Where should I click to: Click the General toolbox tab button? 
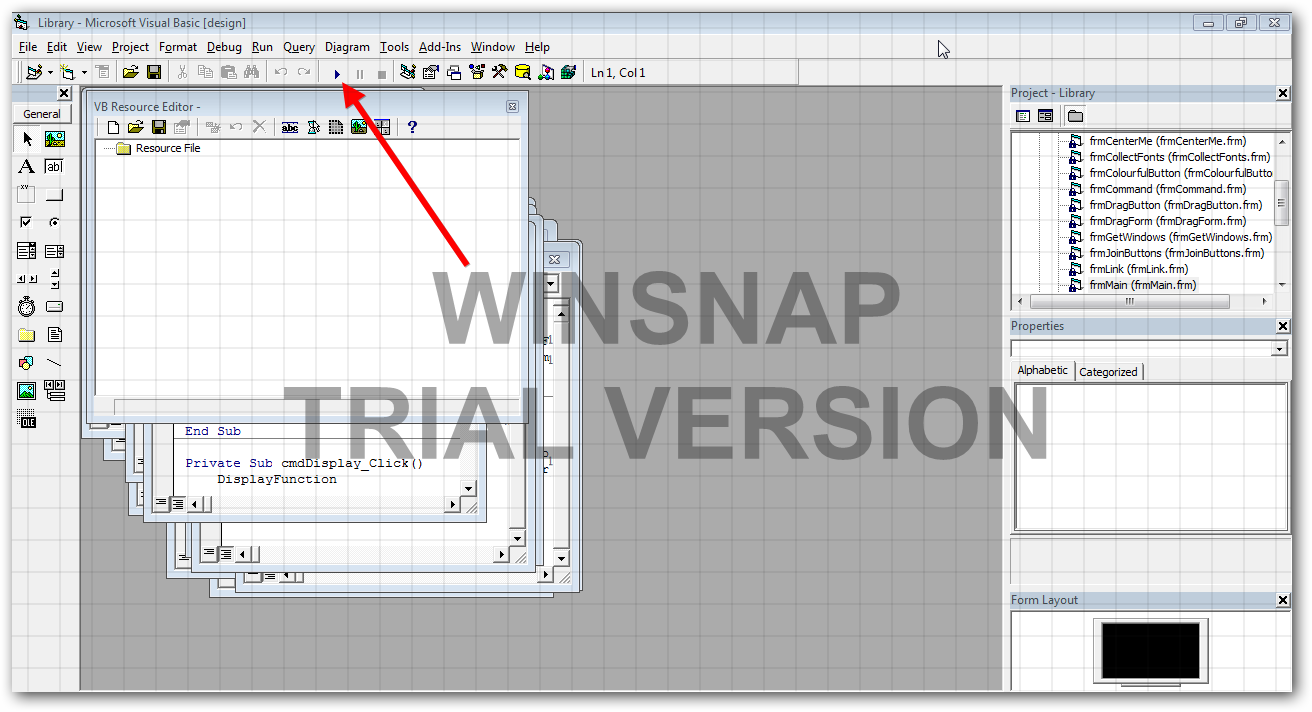tap(42, 114)
